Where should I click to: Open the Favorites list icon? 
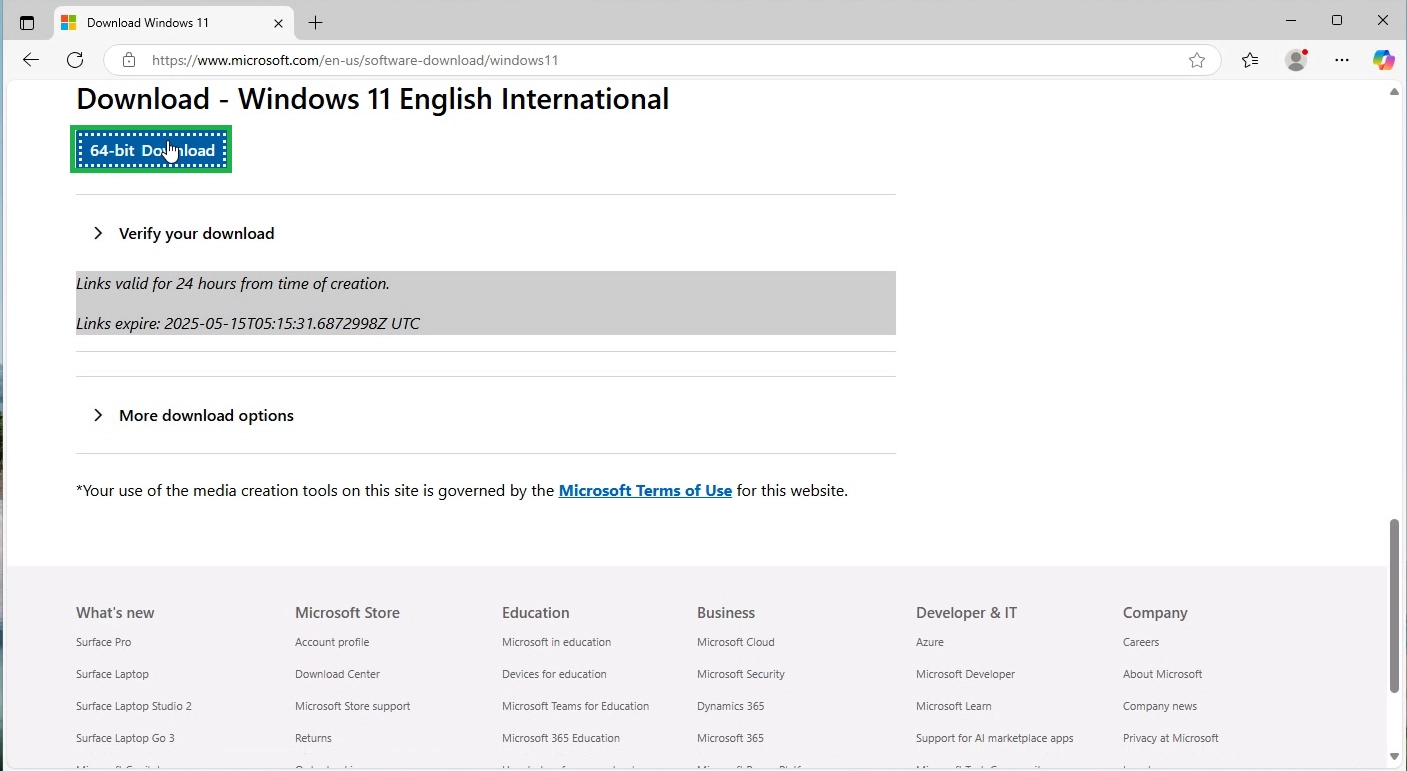coord(1250,60)
